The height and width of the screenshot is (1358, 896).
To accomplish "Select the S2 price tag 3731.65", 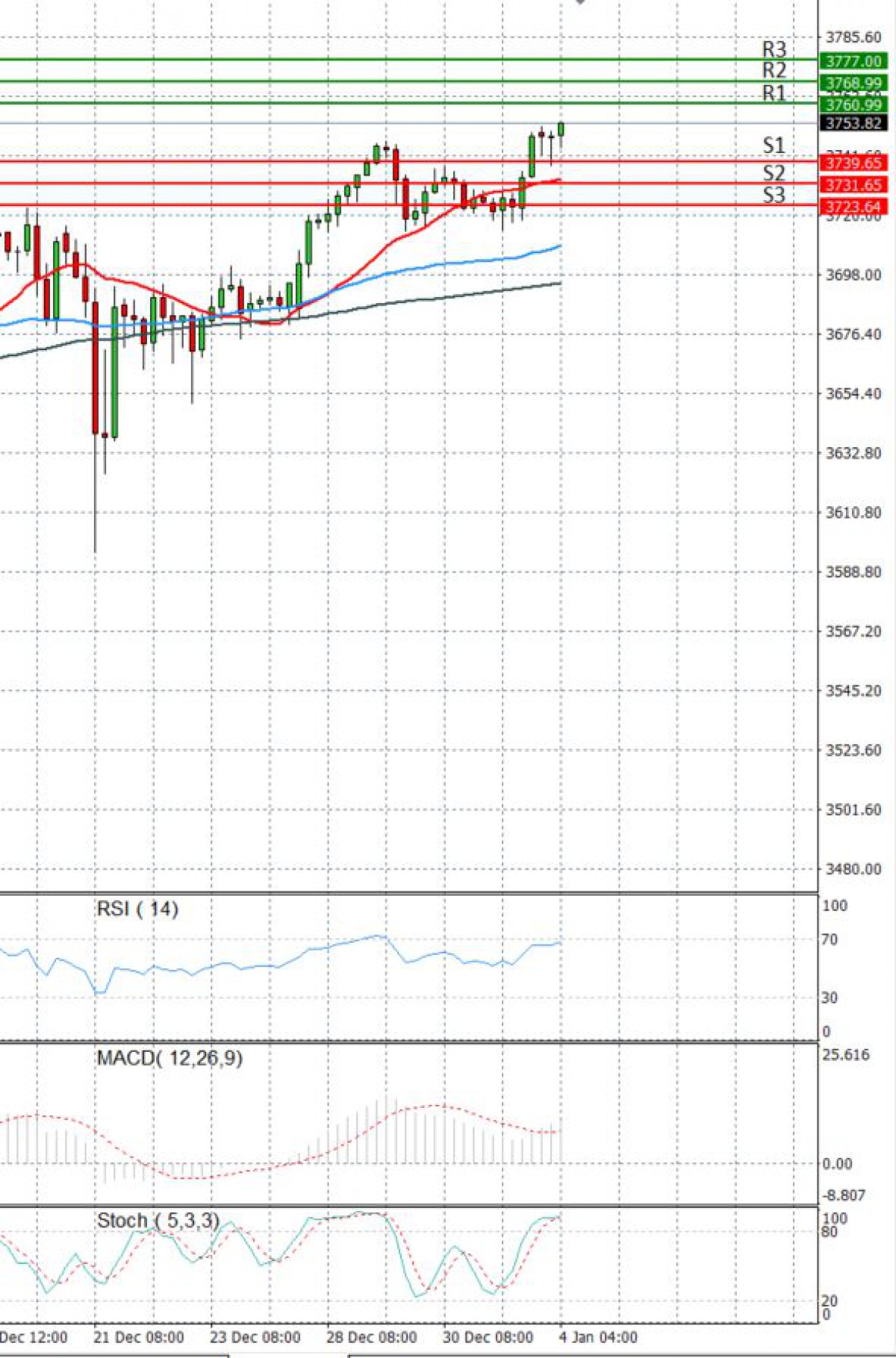I will [x=853, y=184].
